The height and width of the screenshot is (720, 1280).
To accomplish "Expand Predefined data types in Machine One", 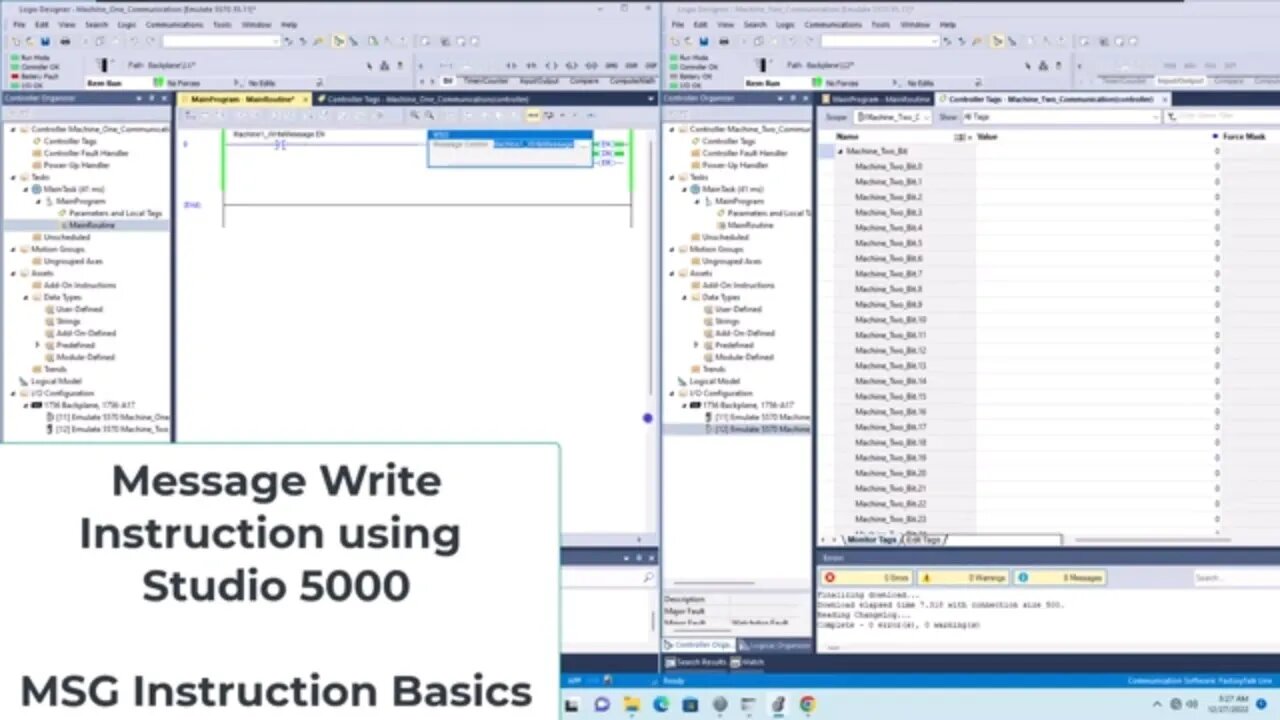I will click(38, 345).
